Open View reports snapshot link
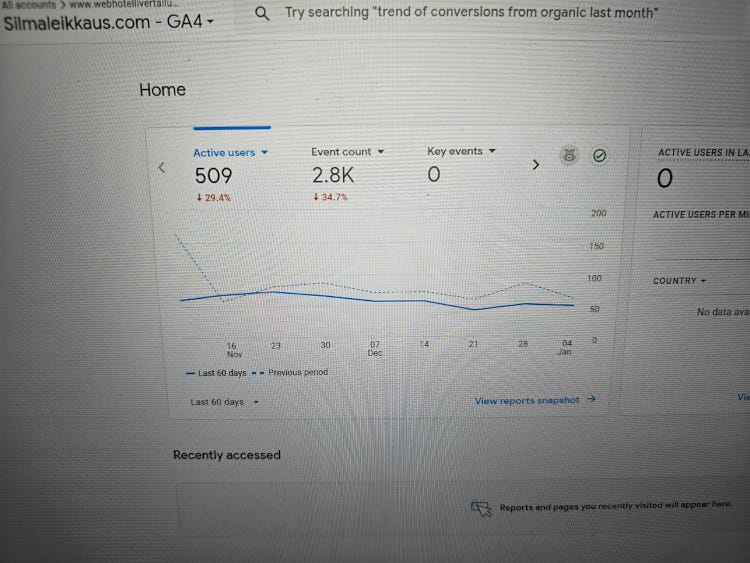 (527, 400)
